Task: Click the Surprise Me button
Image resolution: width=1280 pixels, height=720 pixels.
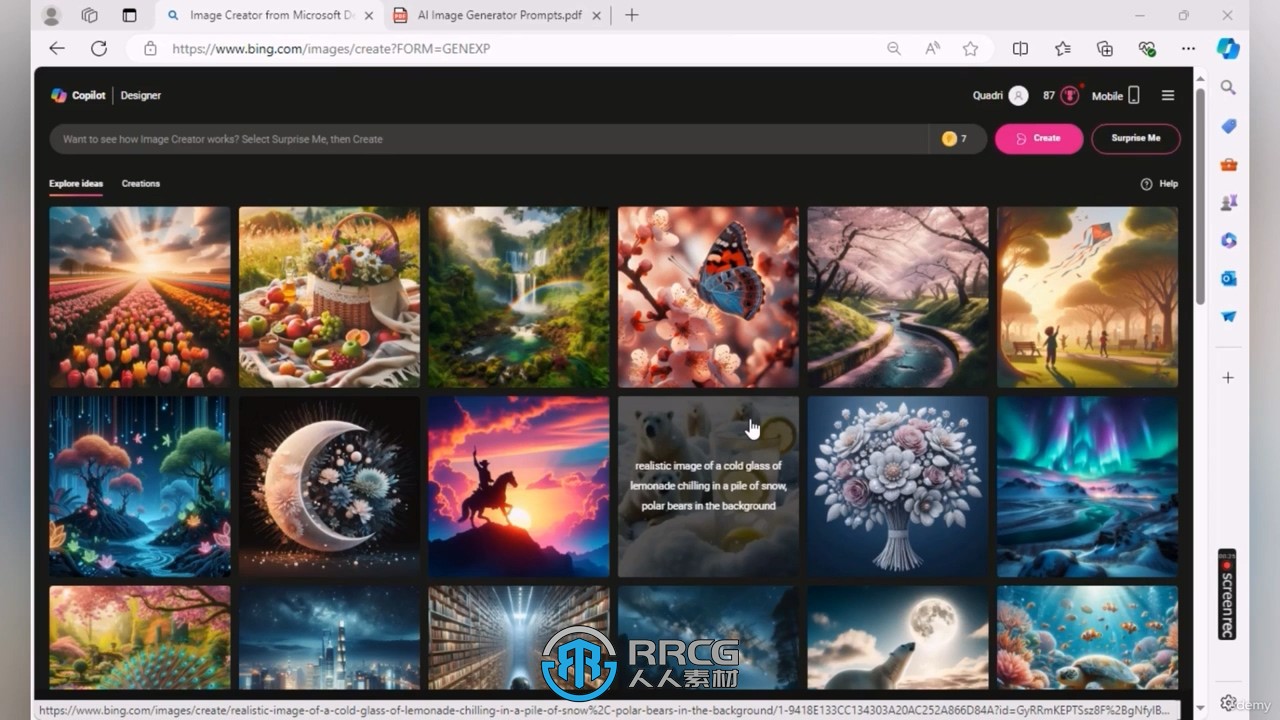Action: pyautogui.click(x=1135, y=139)
